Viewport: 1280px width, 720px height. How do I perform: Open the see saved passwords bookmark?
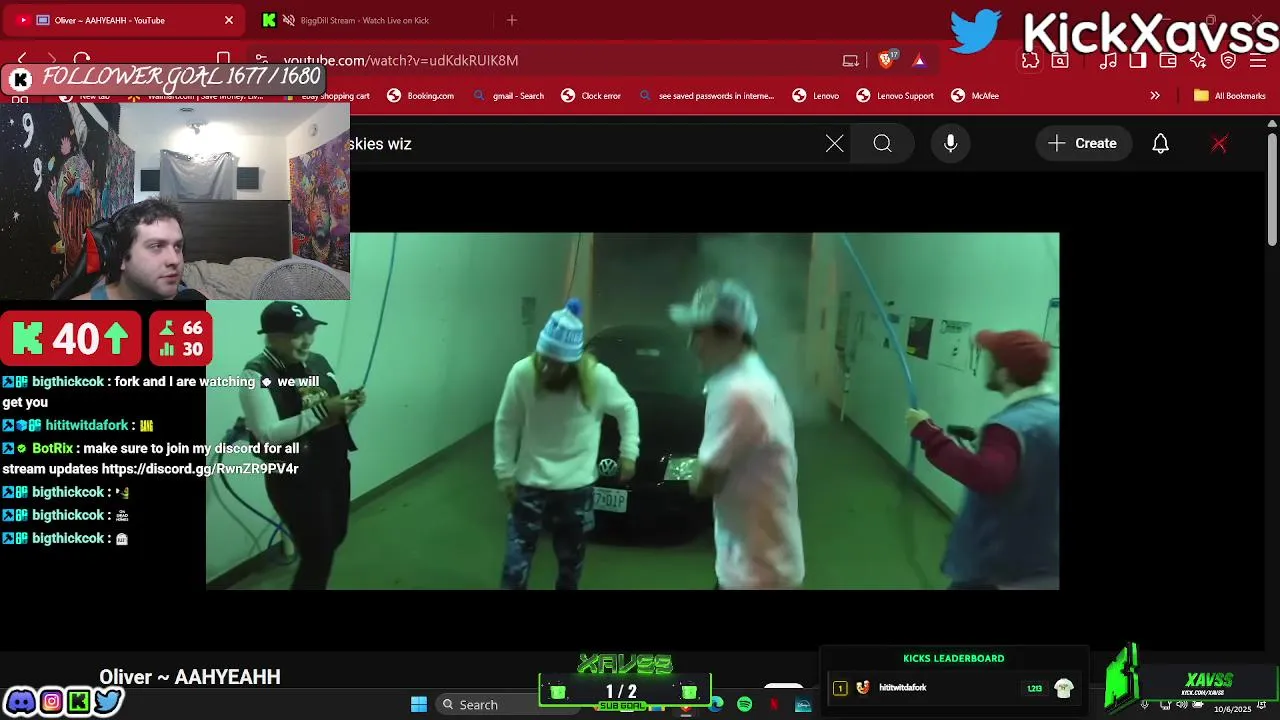tap(707, 96)
